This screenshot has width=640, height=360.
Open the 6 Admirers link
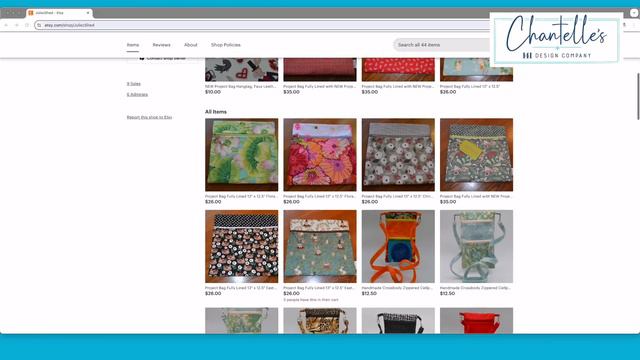click(137, 94)
